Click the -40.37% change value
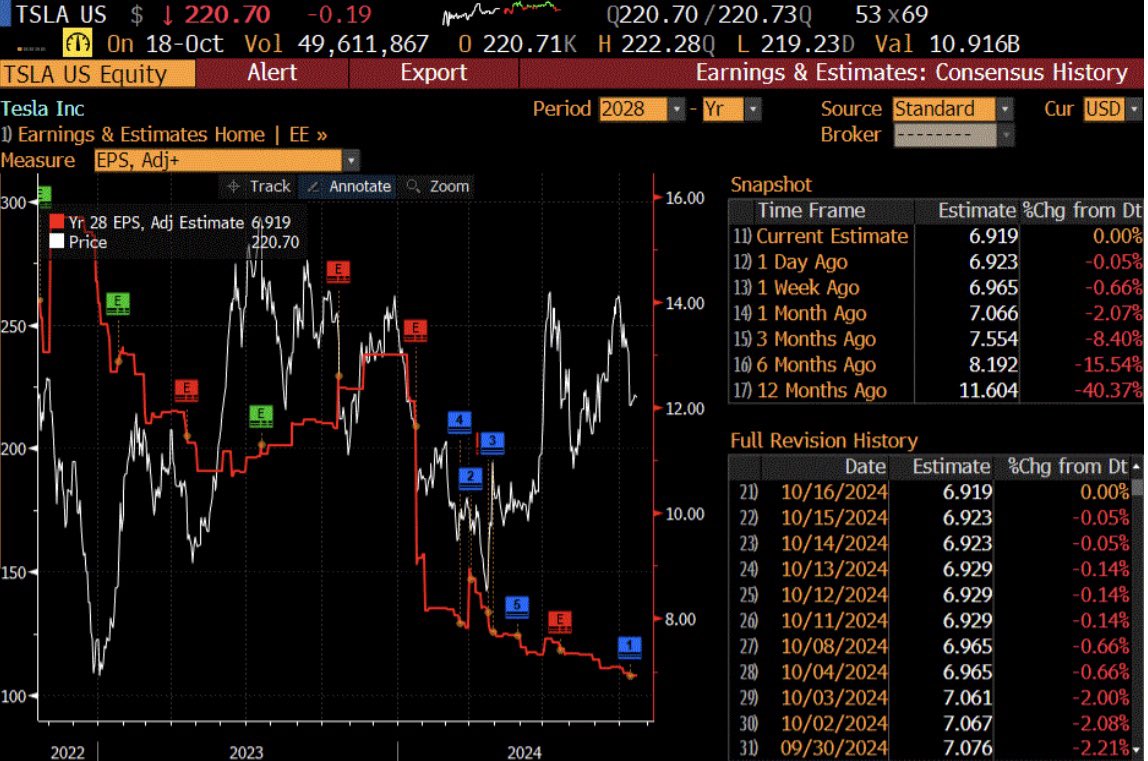This screenshot has width=1148, height=761. tap(1108, 390)
